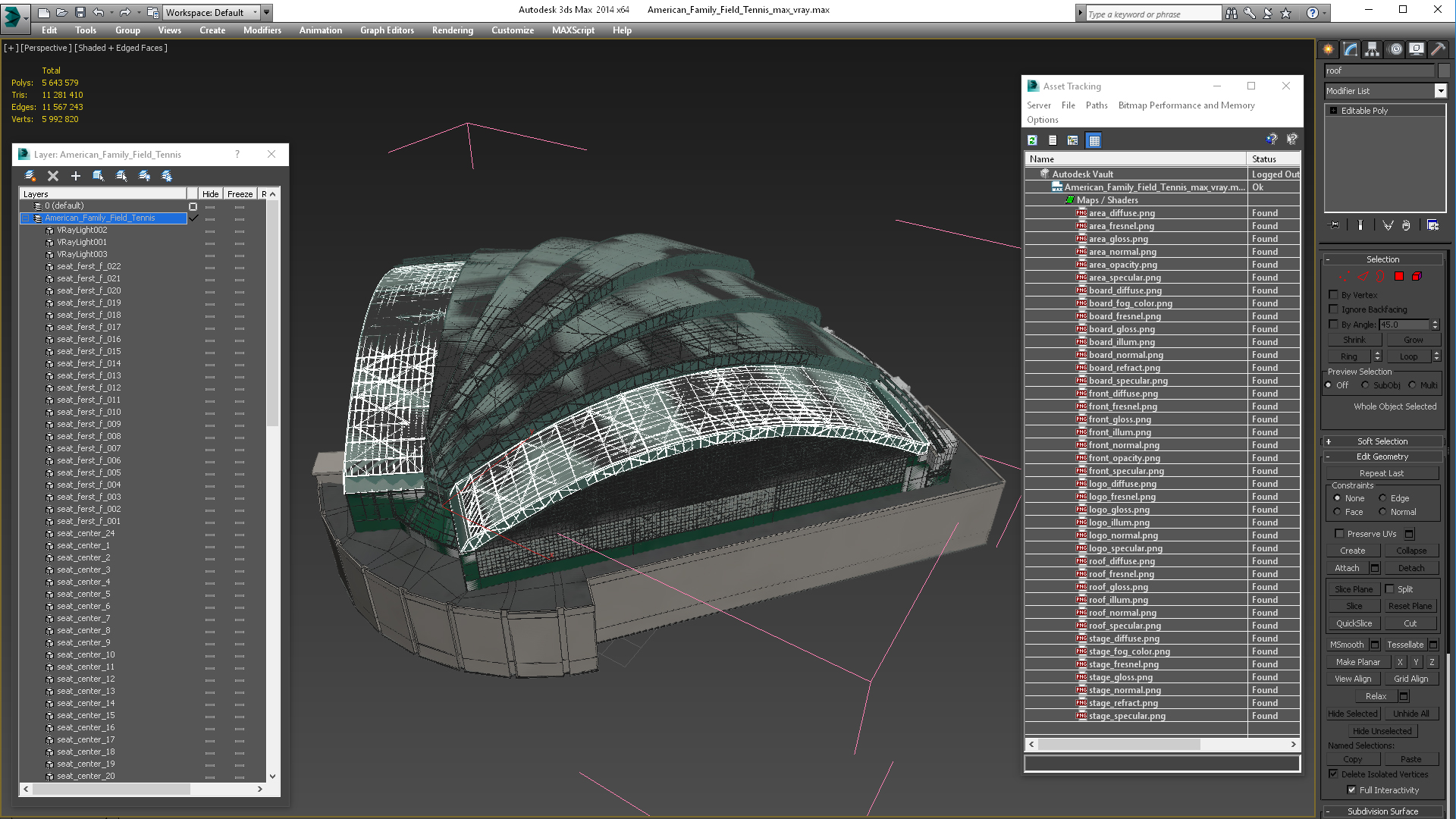
Task: Click Status Log list icon in Asset Tracking
Action: pyautogui.click(x=1053, y=140)
